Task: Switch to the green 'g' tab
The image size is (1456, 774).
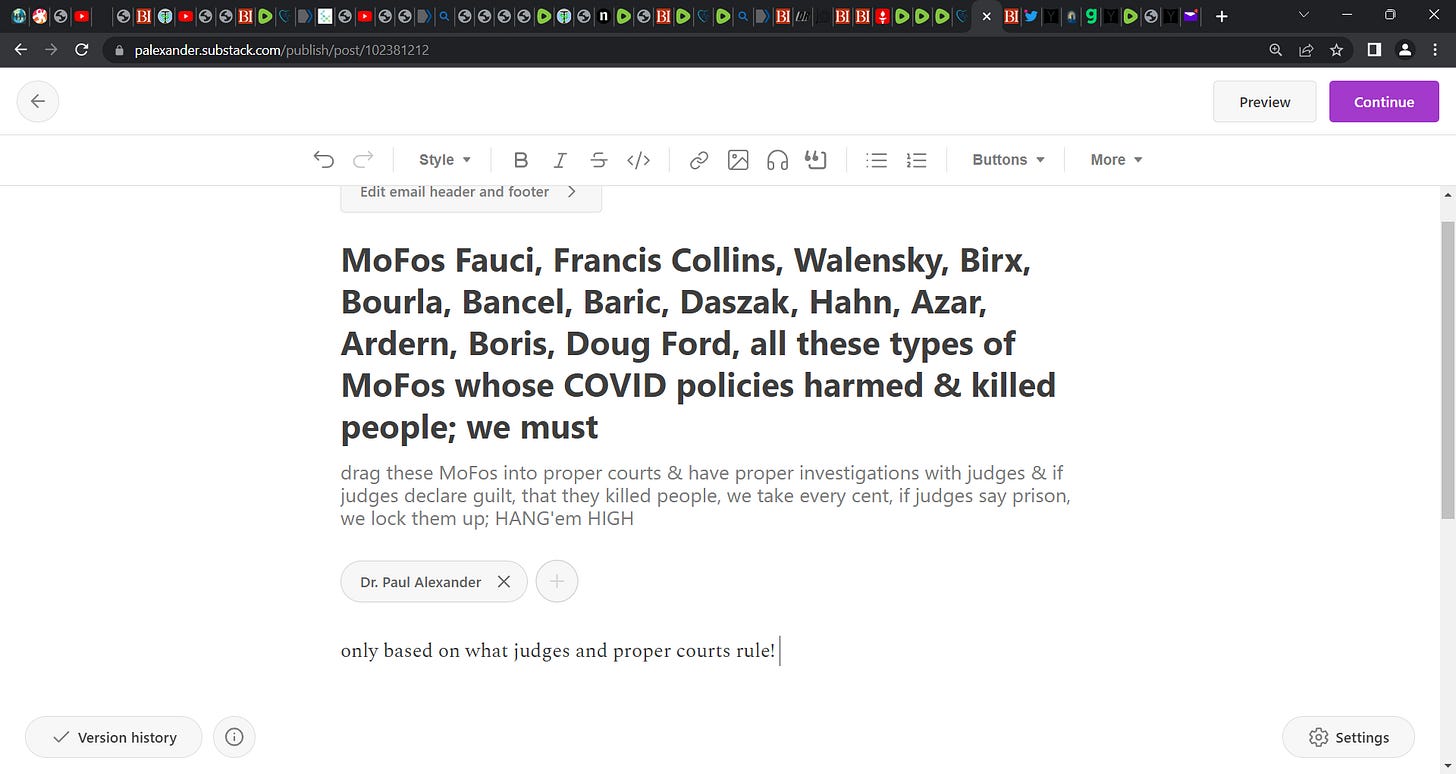Action: pos(1091,16)
